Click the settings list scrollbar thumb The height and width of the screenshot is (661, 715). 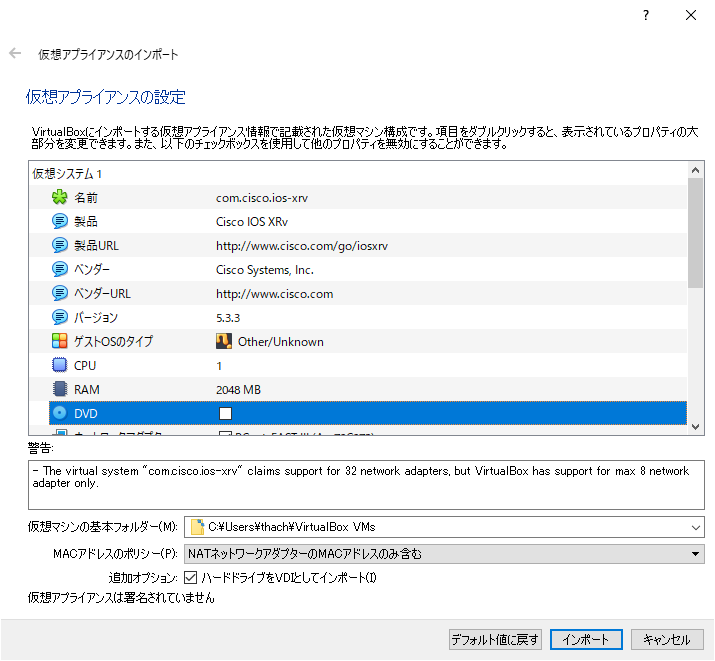pyautogui.click(x=695, y=233)
